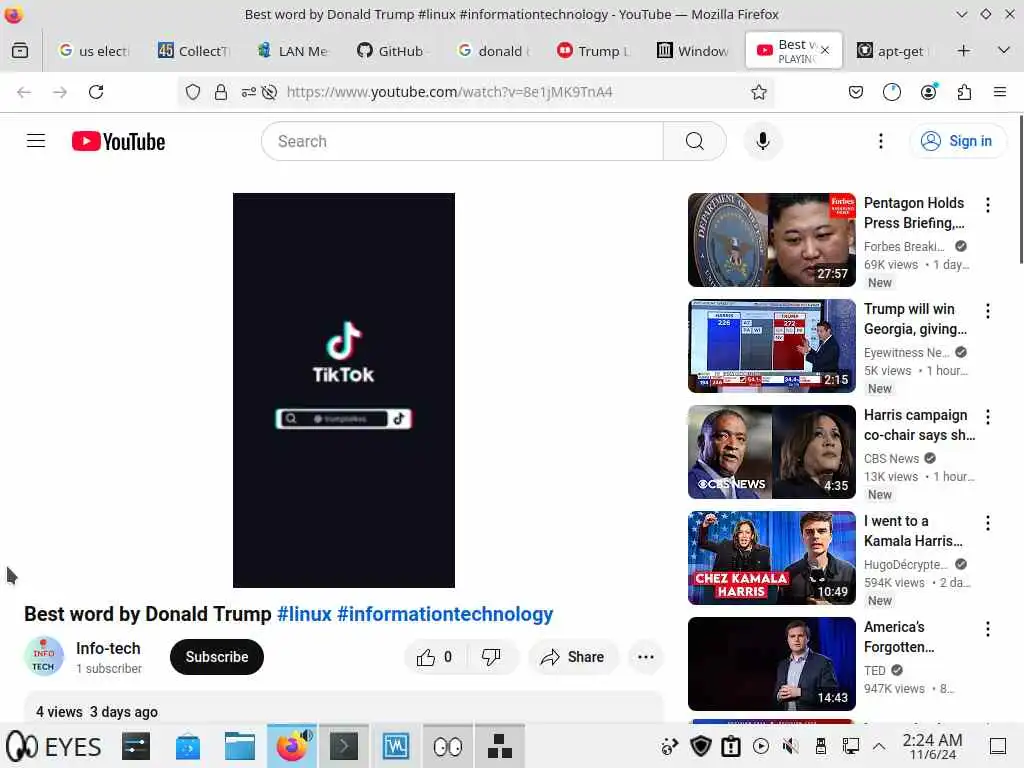The image size is (1024, 768).
Task: Toggle the muted volume tray icon
Action: pyautogui.click(x=791, y=746)
